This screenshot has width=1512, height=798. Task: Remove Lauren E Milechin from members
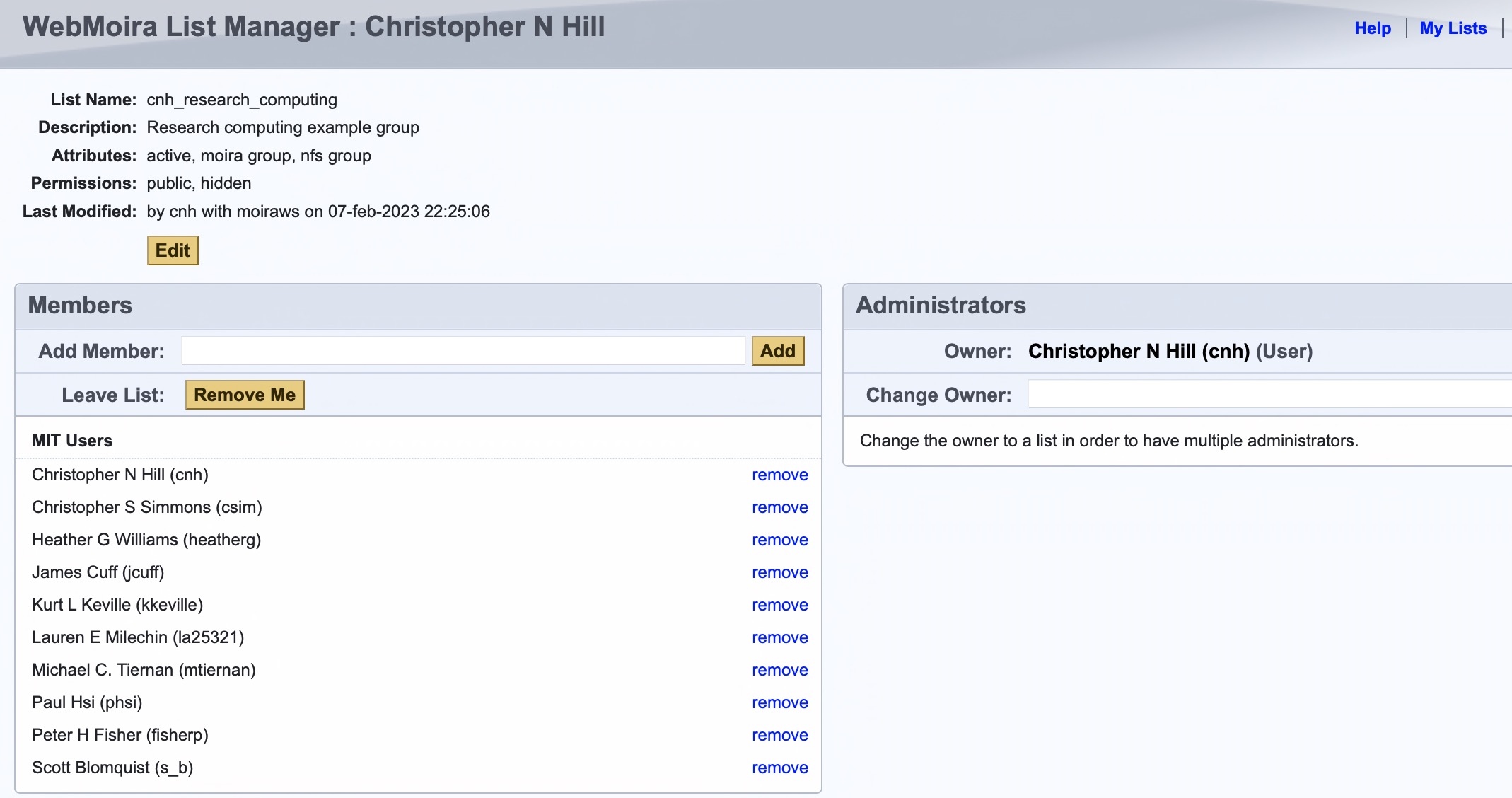coord(779,637)
